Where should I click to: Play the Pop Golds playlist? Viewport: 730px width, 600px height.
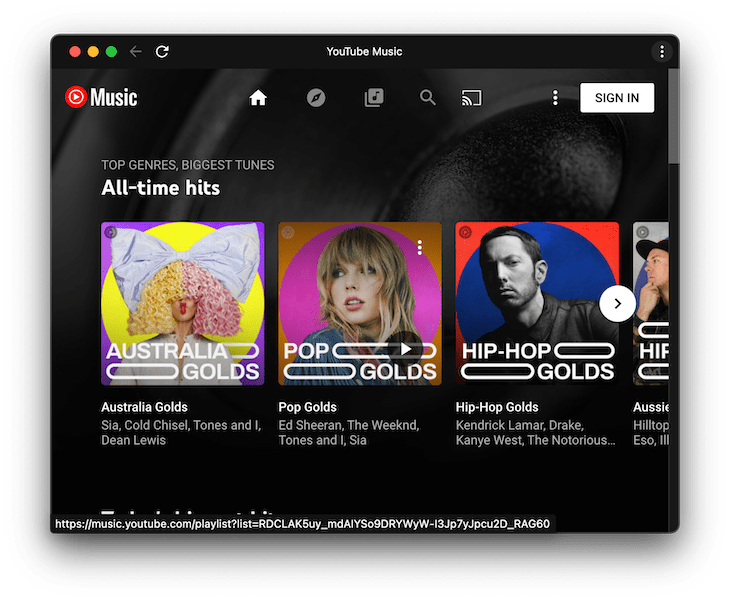405,348
